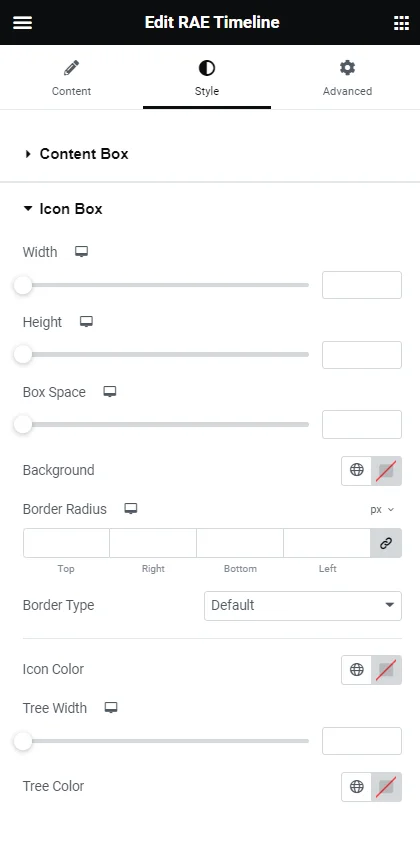Click the Icon Color global globe icon
This screenshot has height=842, width=420.
click(357, 670)
